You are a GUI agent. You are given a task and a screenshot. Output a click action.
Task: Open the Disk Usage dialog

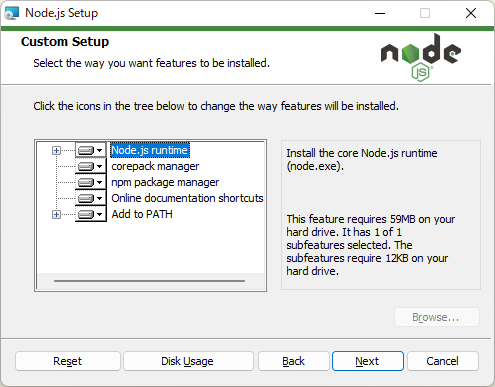click(188, 361)
